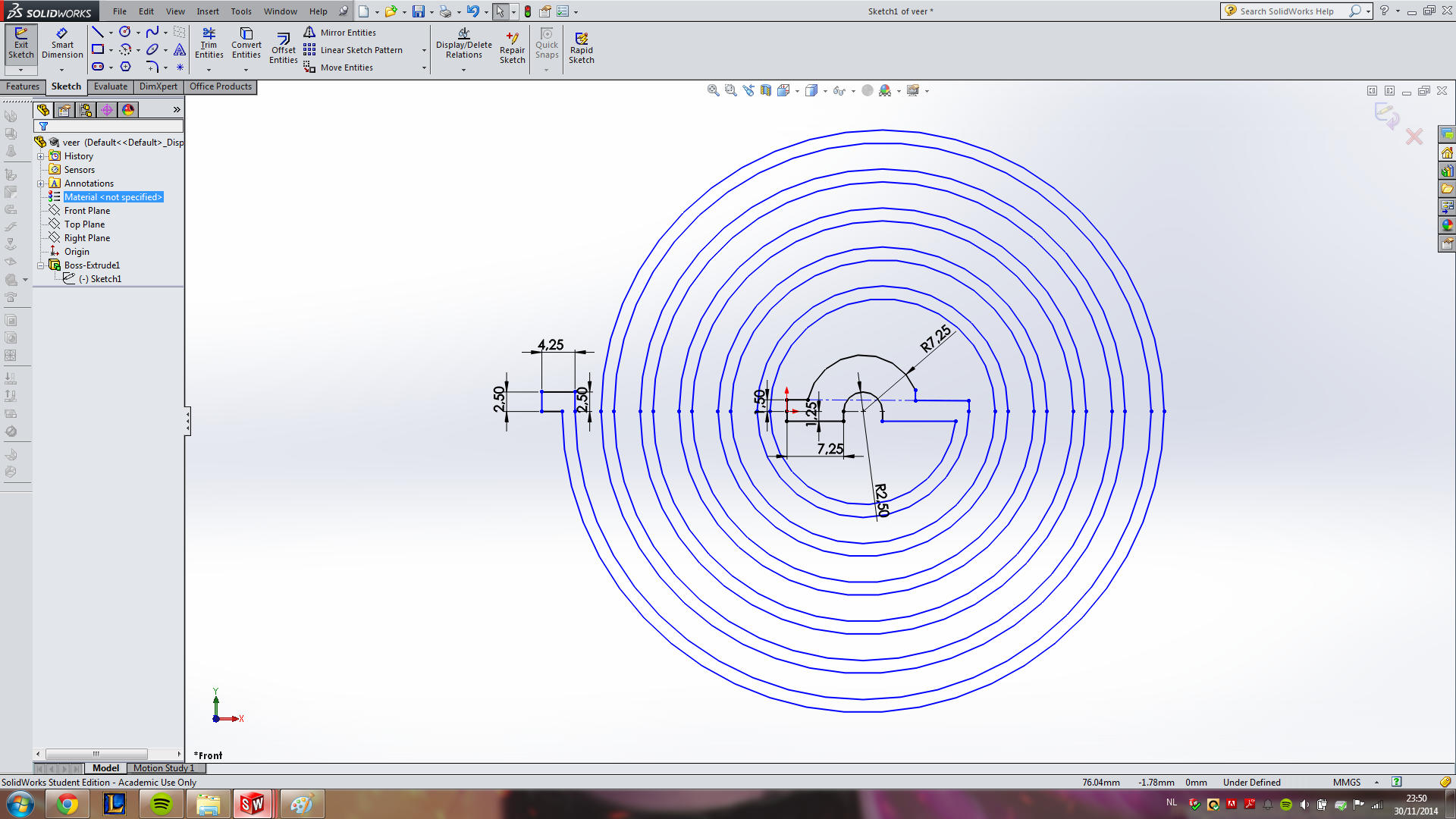
Task: Open Trim Entities dropdown arrow
Action: coord(209,70)
